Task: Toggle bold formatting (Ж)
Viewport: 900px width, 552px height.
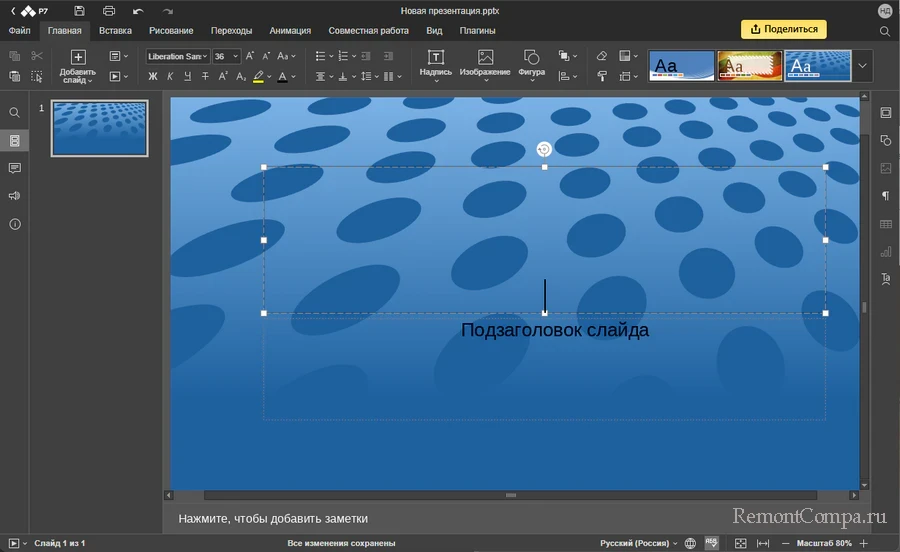Action: coord(153,76)
